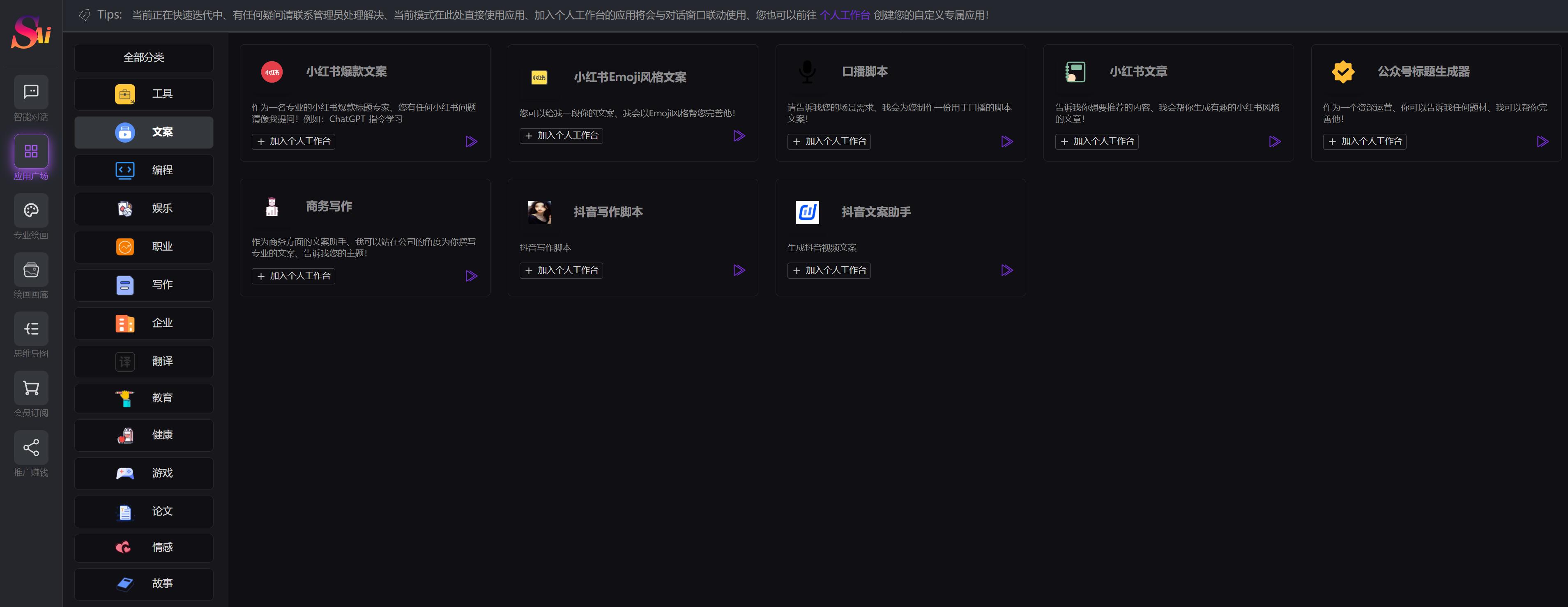This screenshot has width=1568, height=607.
Task: Choose the 游戏 category
Action: click(x=144, y=473)
